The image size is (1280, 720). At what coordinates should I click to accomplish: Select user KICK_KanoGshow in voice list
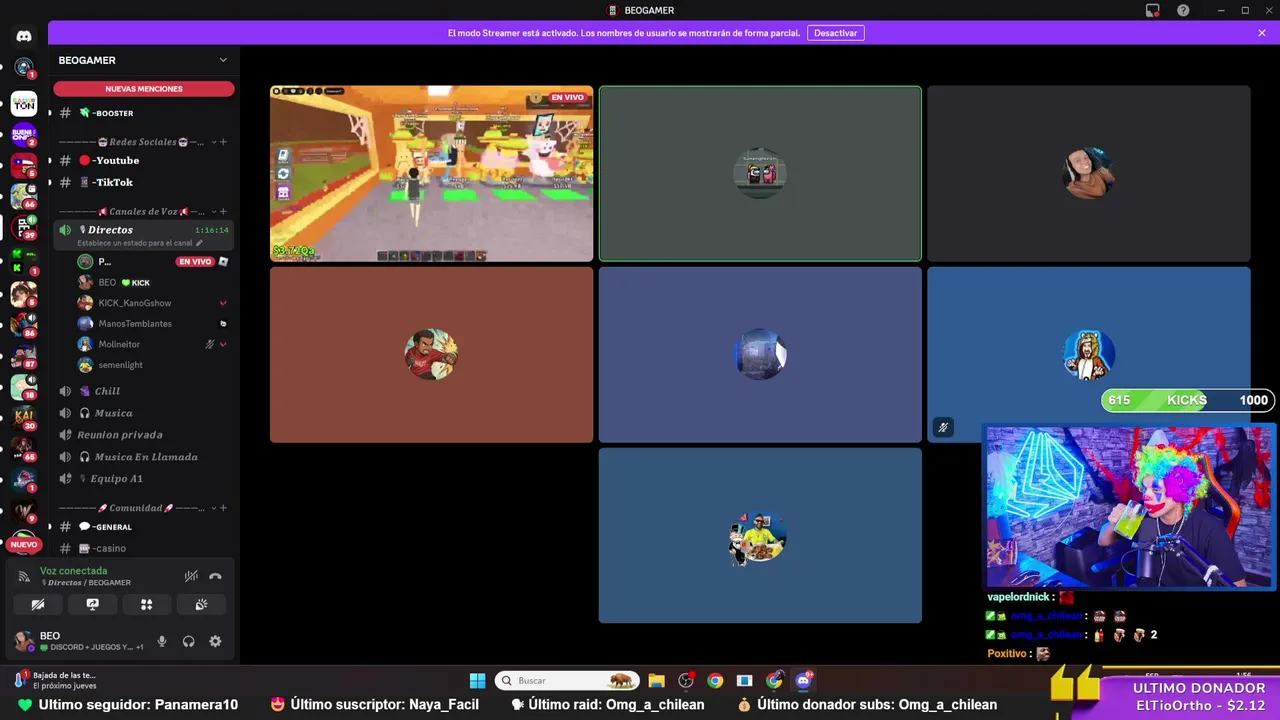(x=153, y=303)
